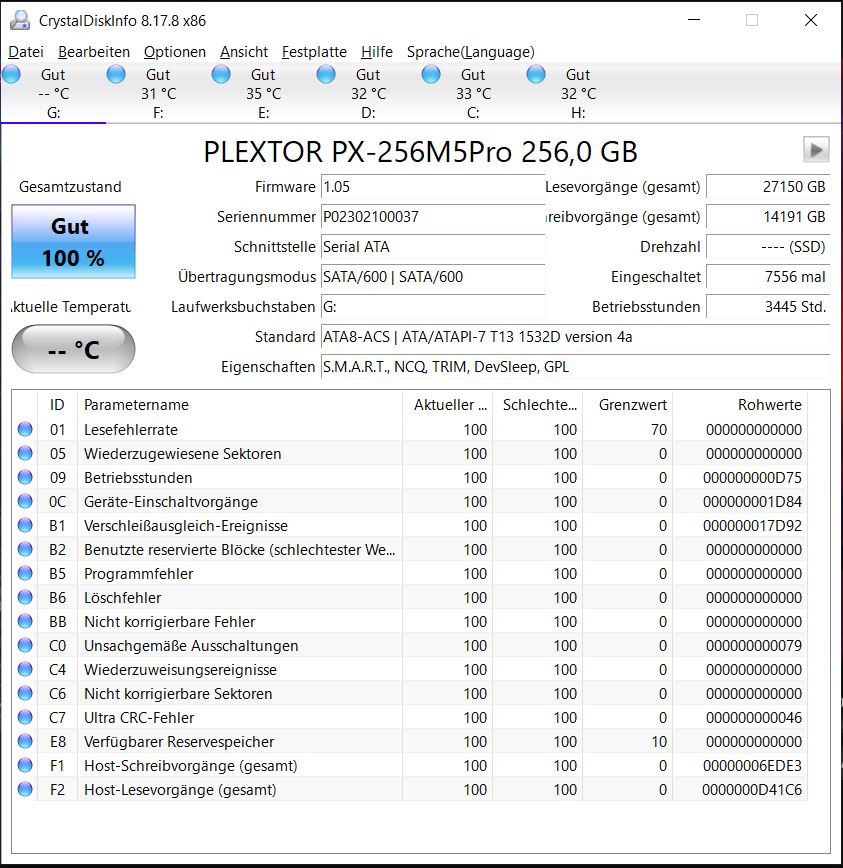
Task: Click status orb for attribute 09 Betriebsstunden
Action: (25, 477)
